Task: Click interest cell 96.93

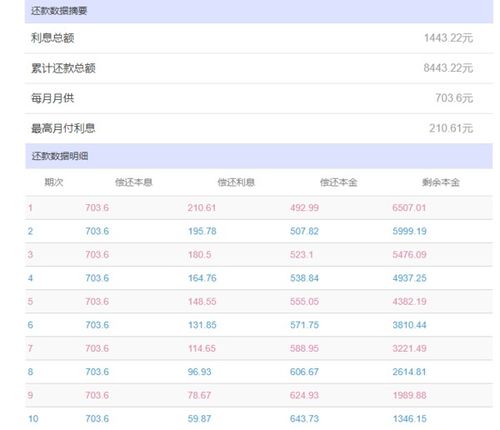Action: click(199, 372)
